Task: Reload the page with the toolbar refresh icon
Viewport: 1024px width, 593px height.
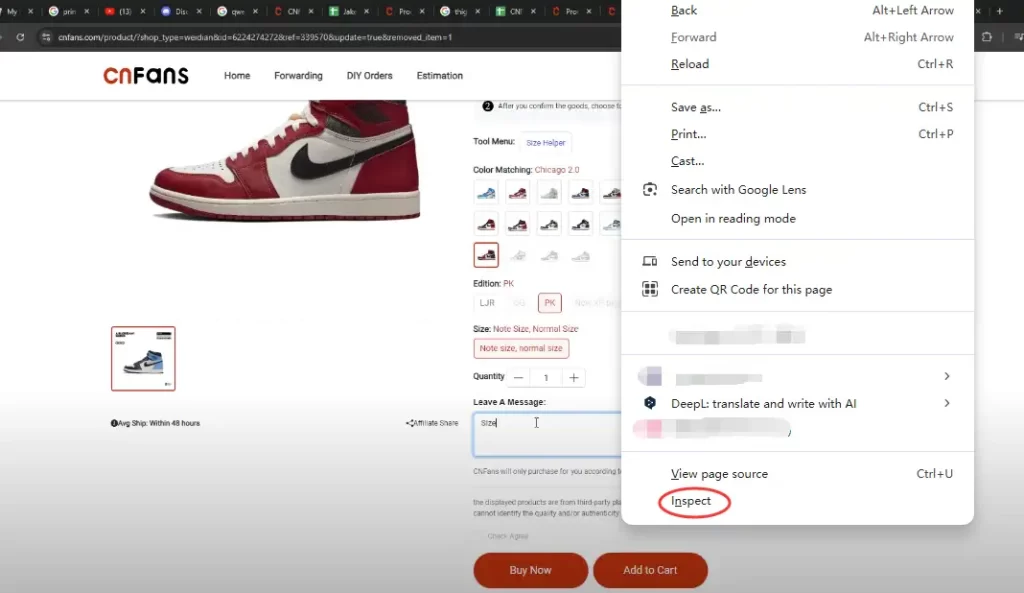Action: tap(20, 37)
